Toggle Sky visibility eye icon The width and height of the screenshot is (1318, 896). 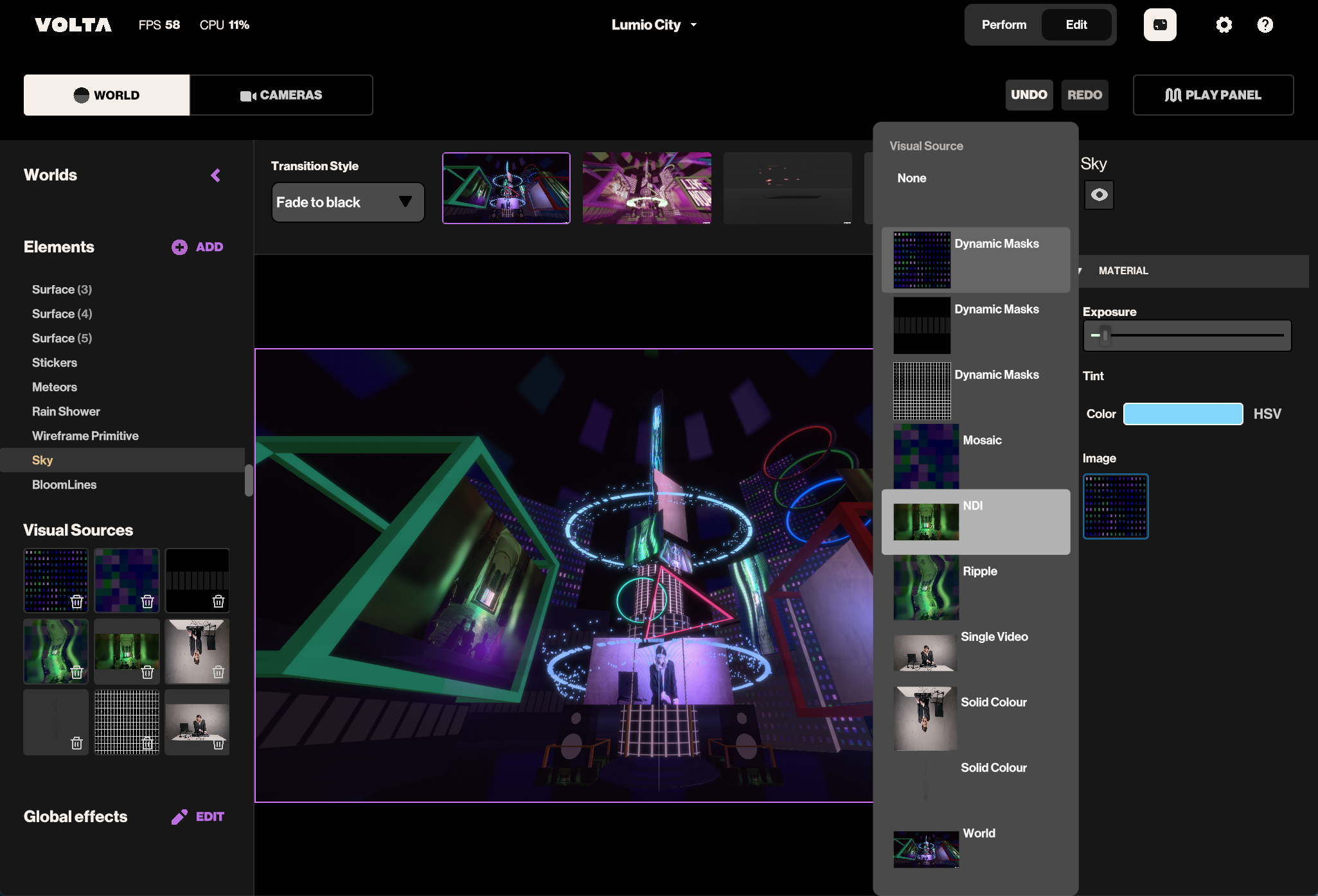(x=1099, y=195)
